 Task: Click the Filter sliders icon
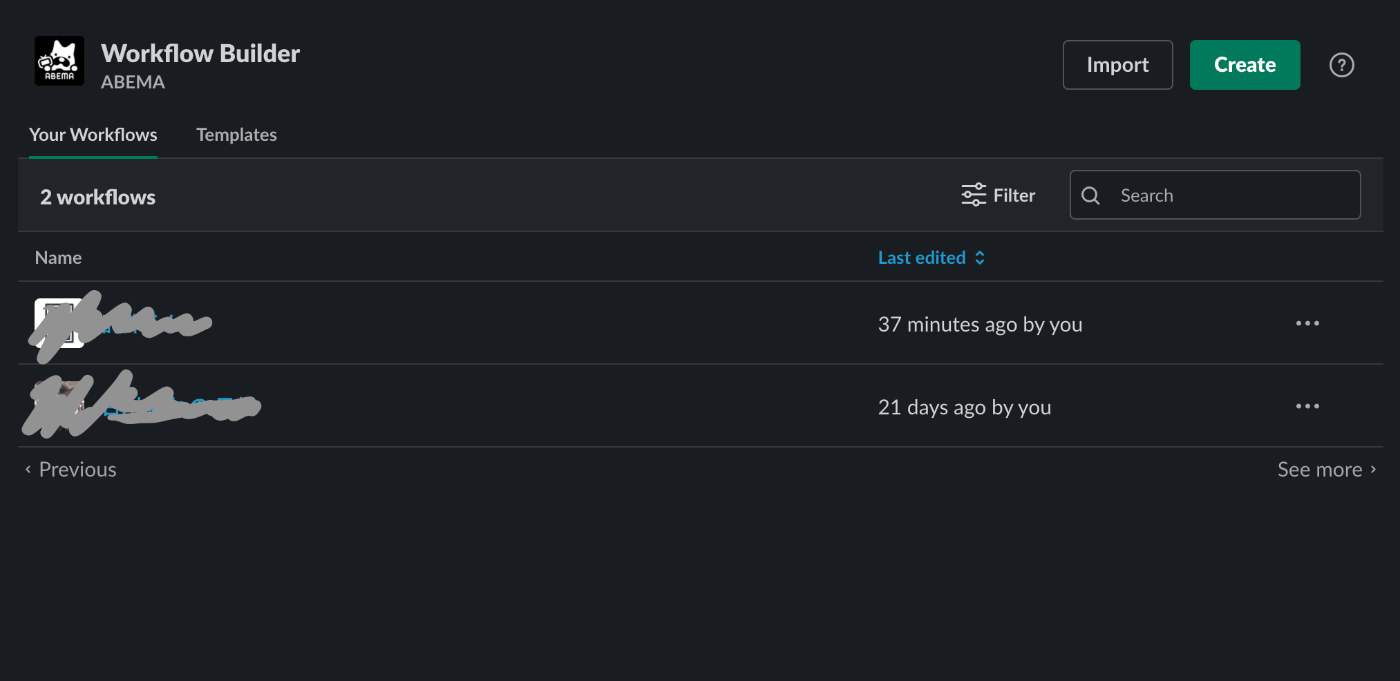[x=973, y=195]
